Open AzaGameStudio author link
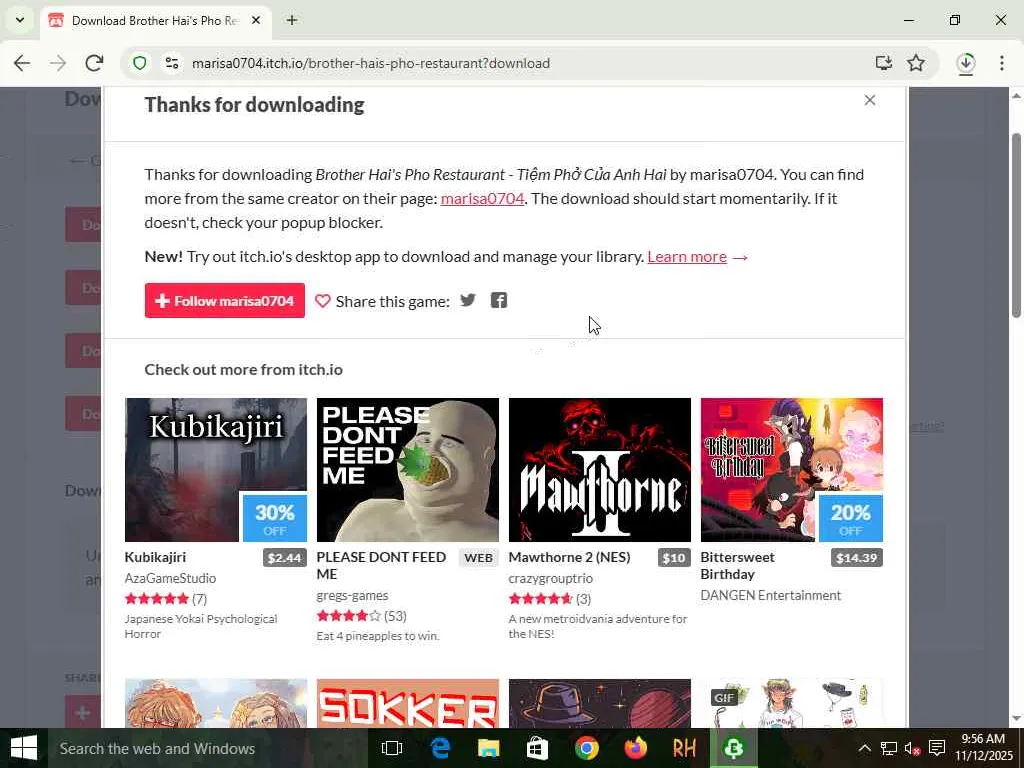This screenshot has width=1024, height=768. (170, 578)
